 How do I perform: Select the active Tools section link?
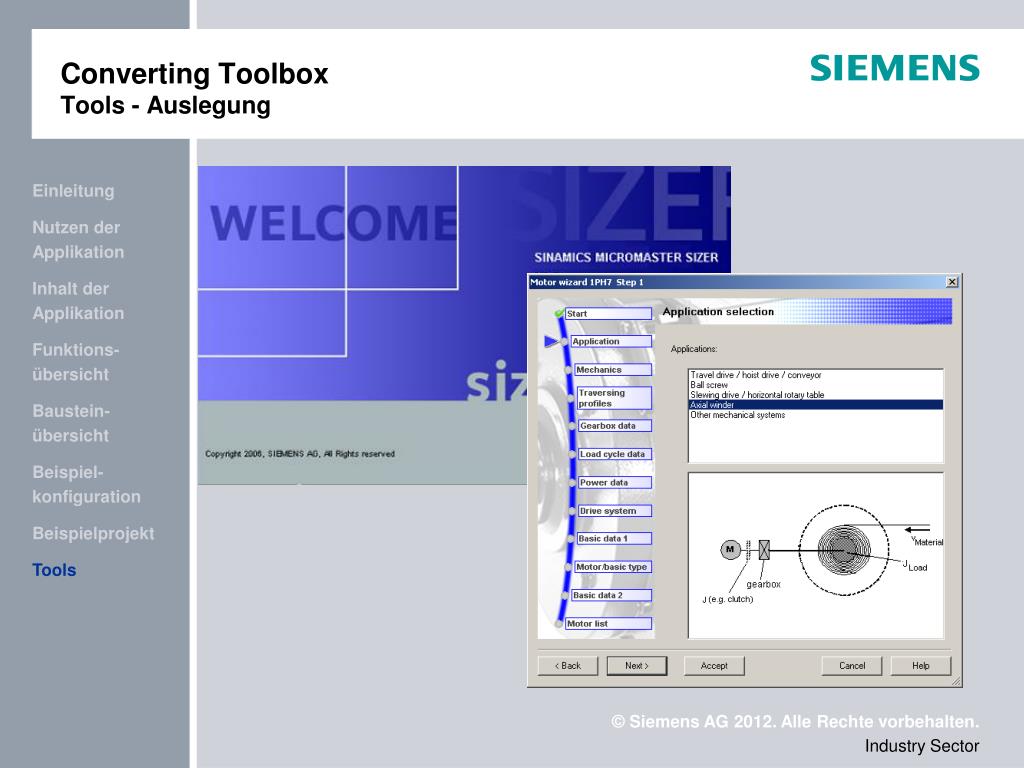tap(54, 570)
